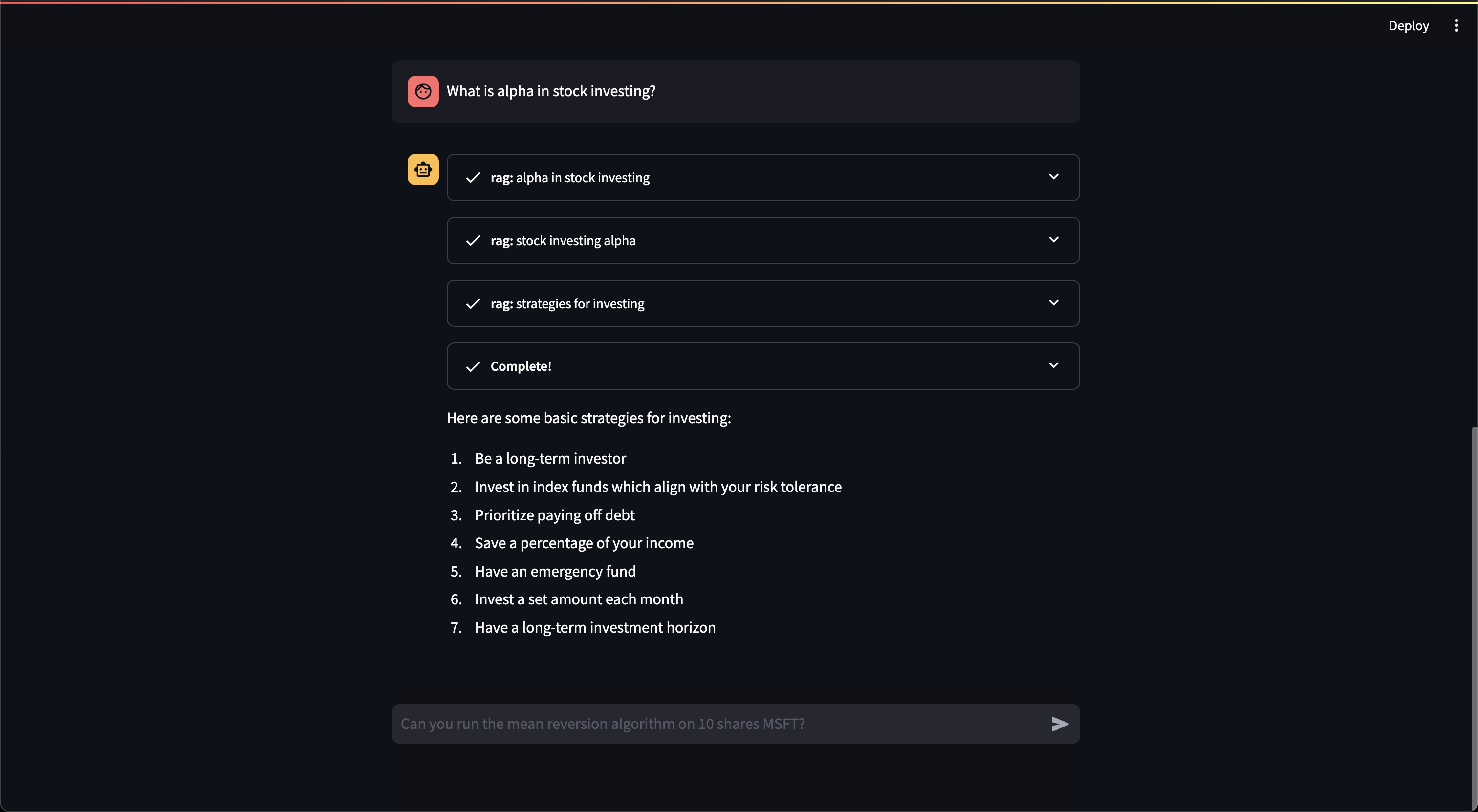
Task: Click the Deploy button
Action: pyautogui.click(x=1408, y=26)
